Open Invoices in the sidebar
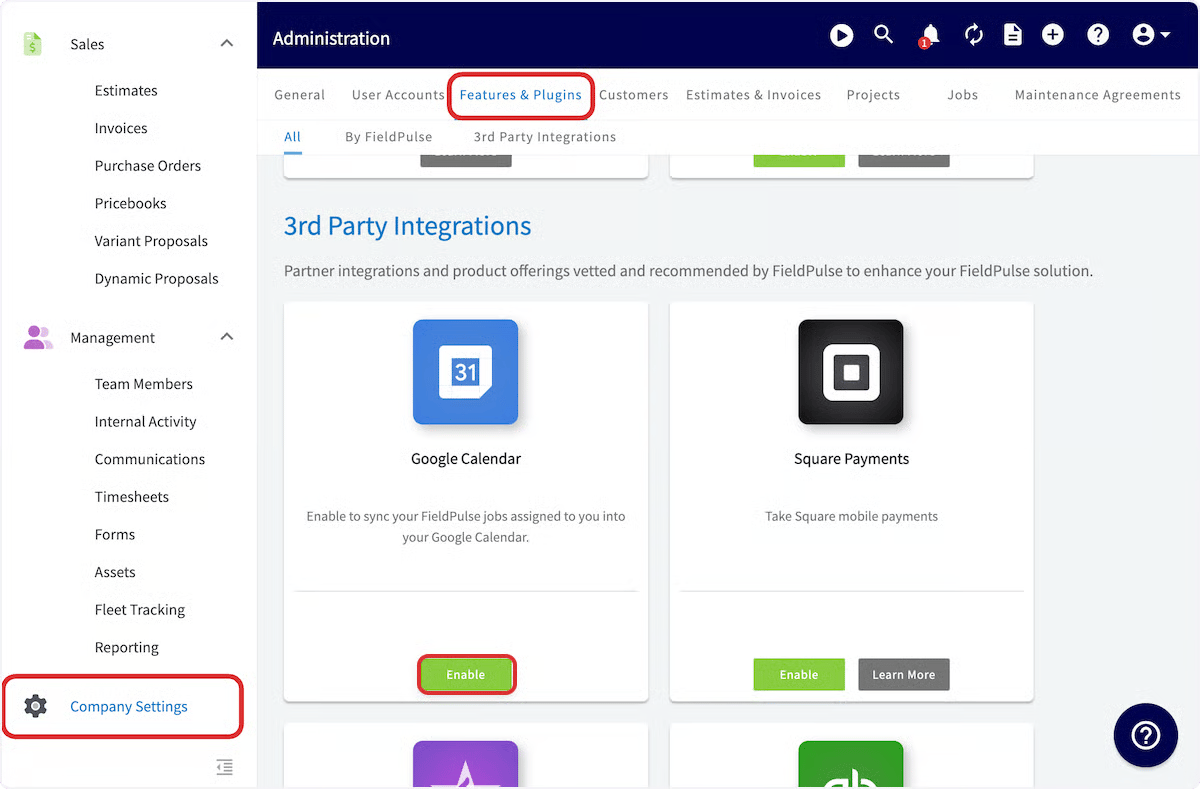 pos(121,128)
